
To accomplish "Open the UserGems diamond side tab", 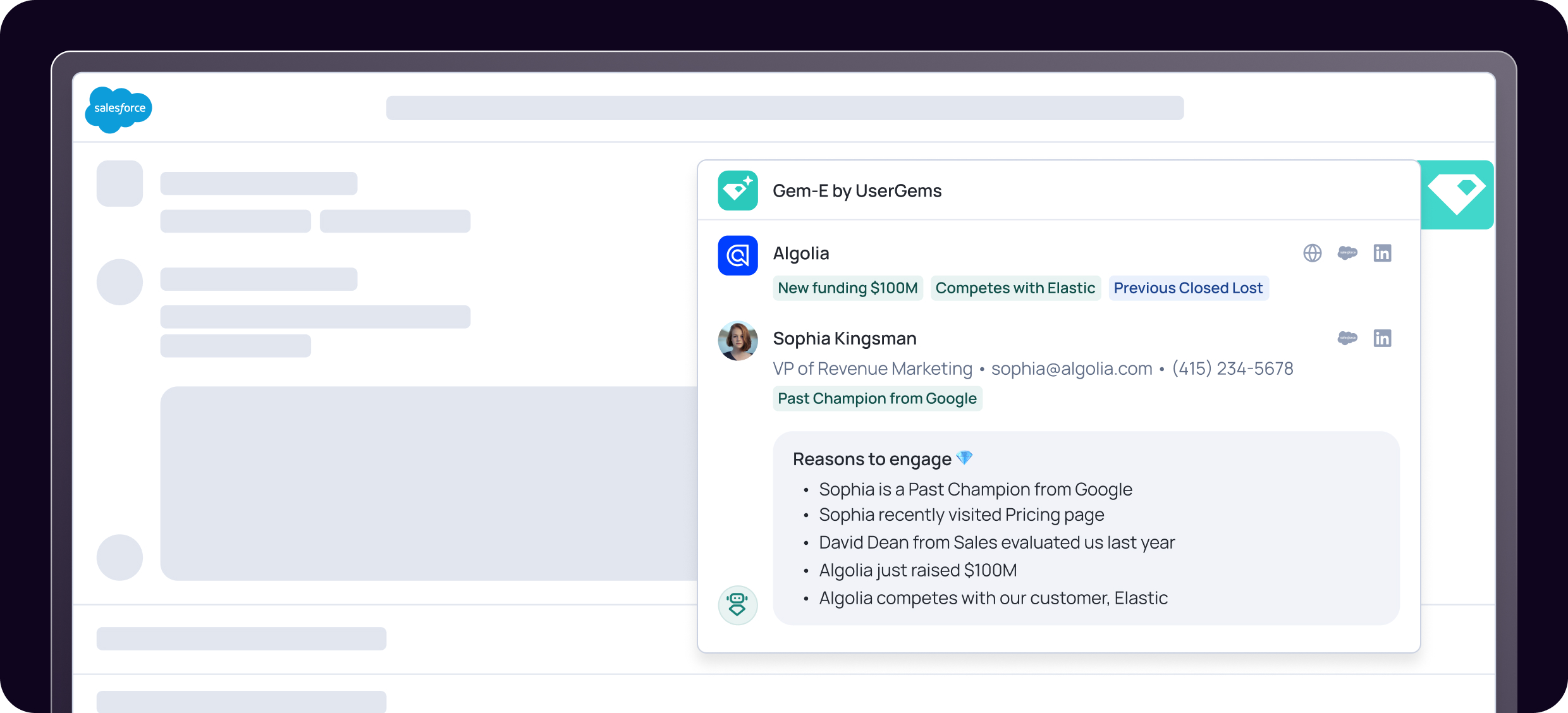I will (x=1457, y=194).
